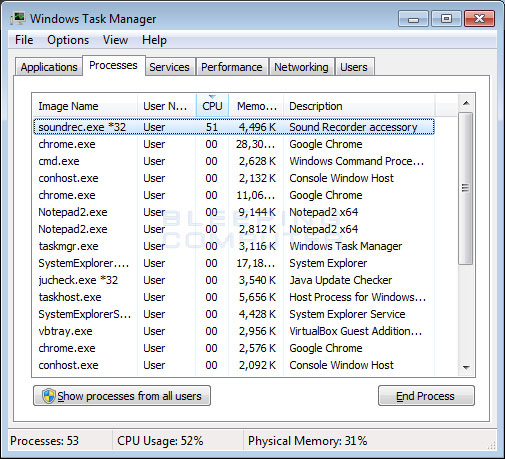Screen dimensions: 505x459
Task: Switch to the Services tab
Action: pyautogui.click(x=169, y=67)
